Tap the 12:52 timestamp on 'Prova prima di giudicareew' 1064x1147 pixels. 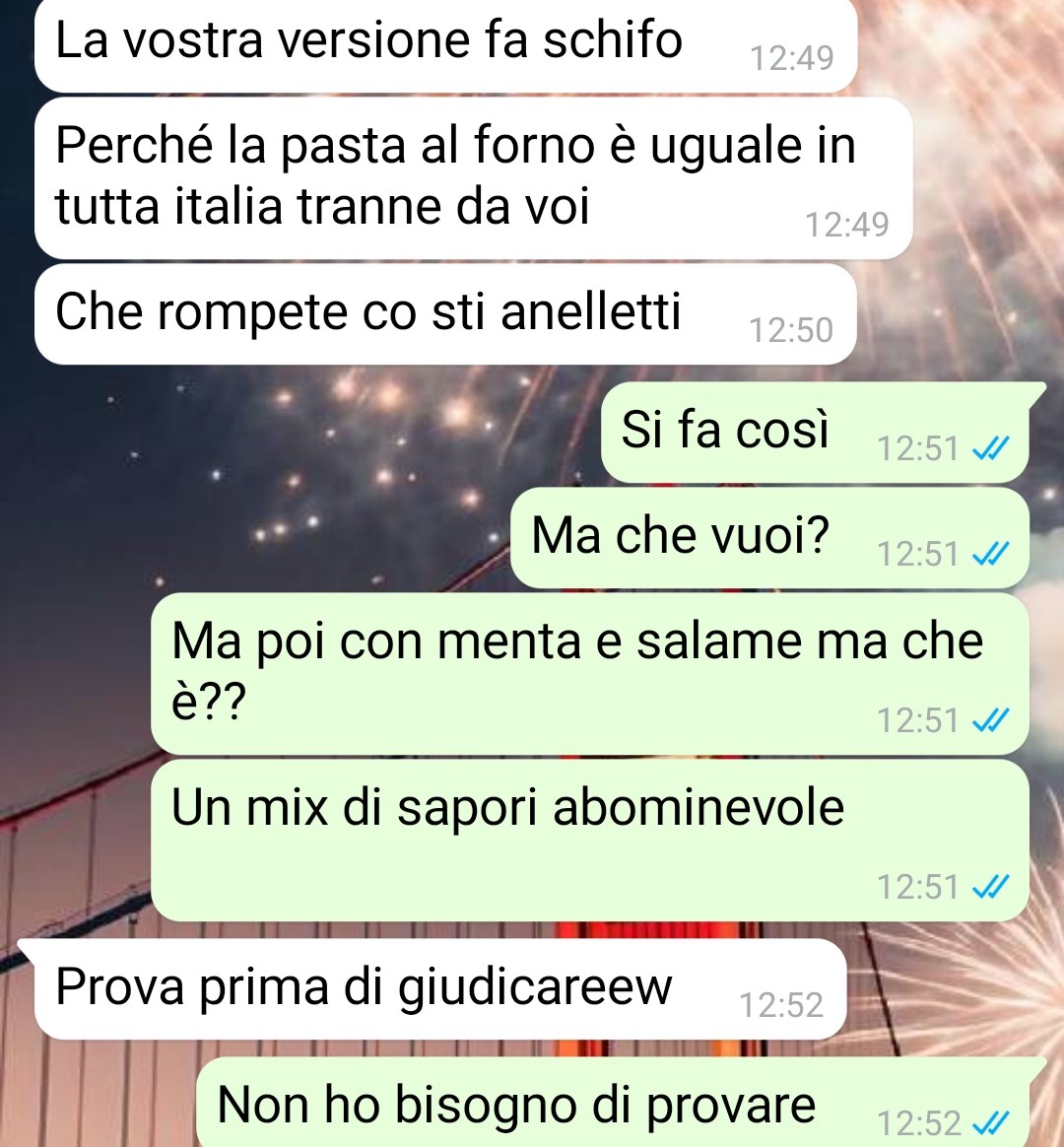(781, 1005)
